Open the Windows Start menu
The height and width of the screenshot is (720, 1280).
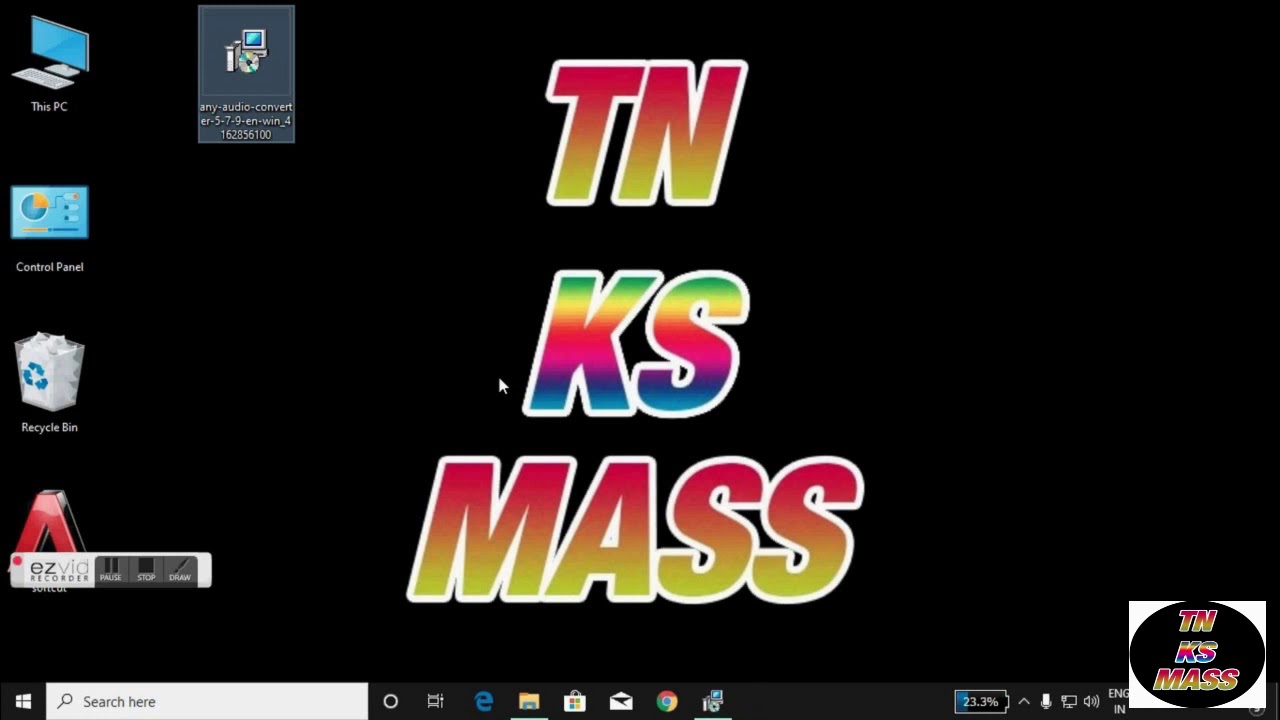(x=23, y=701)
